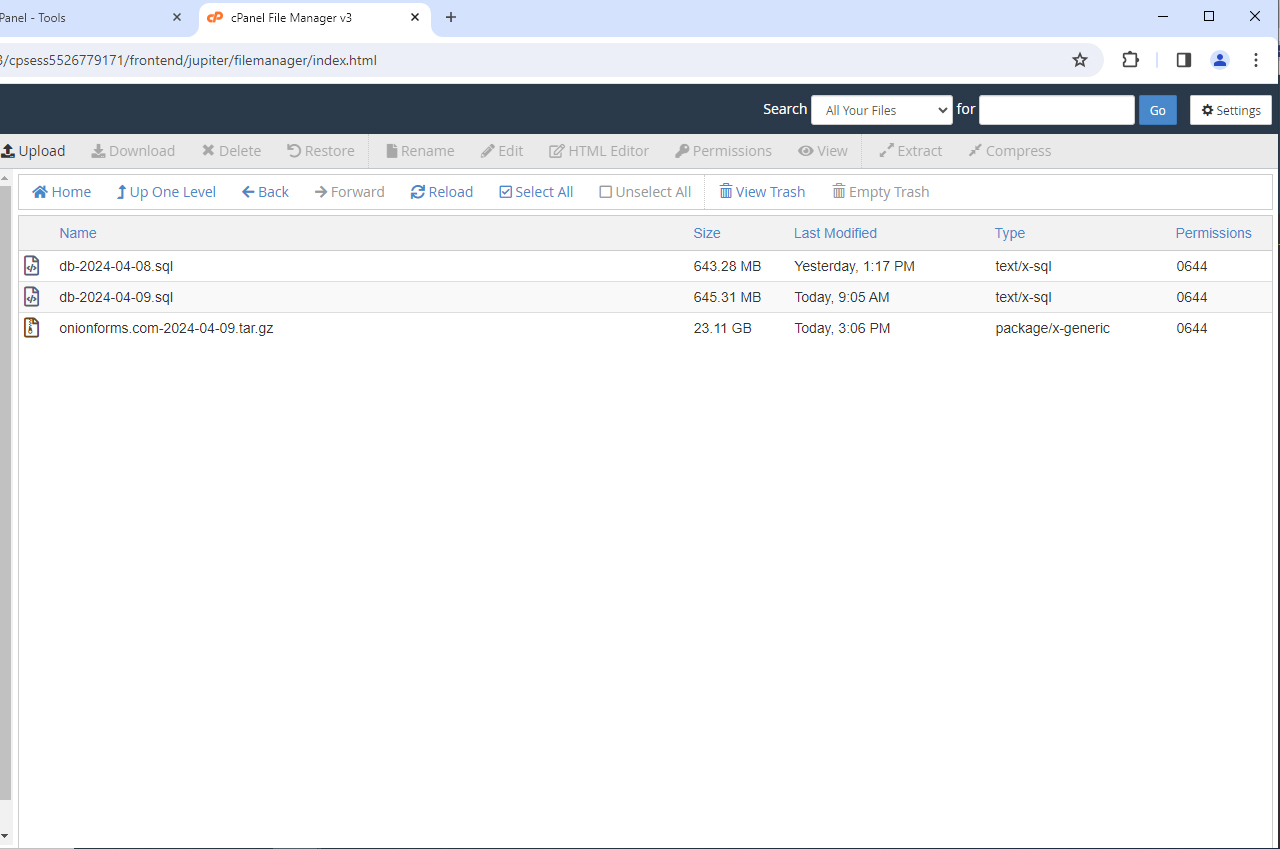Sort by Last Modified column
The image size is (1280, 849).
(835, 233)
